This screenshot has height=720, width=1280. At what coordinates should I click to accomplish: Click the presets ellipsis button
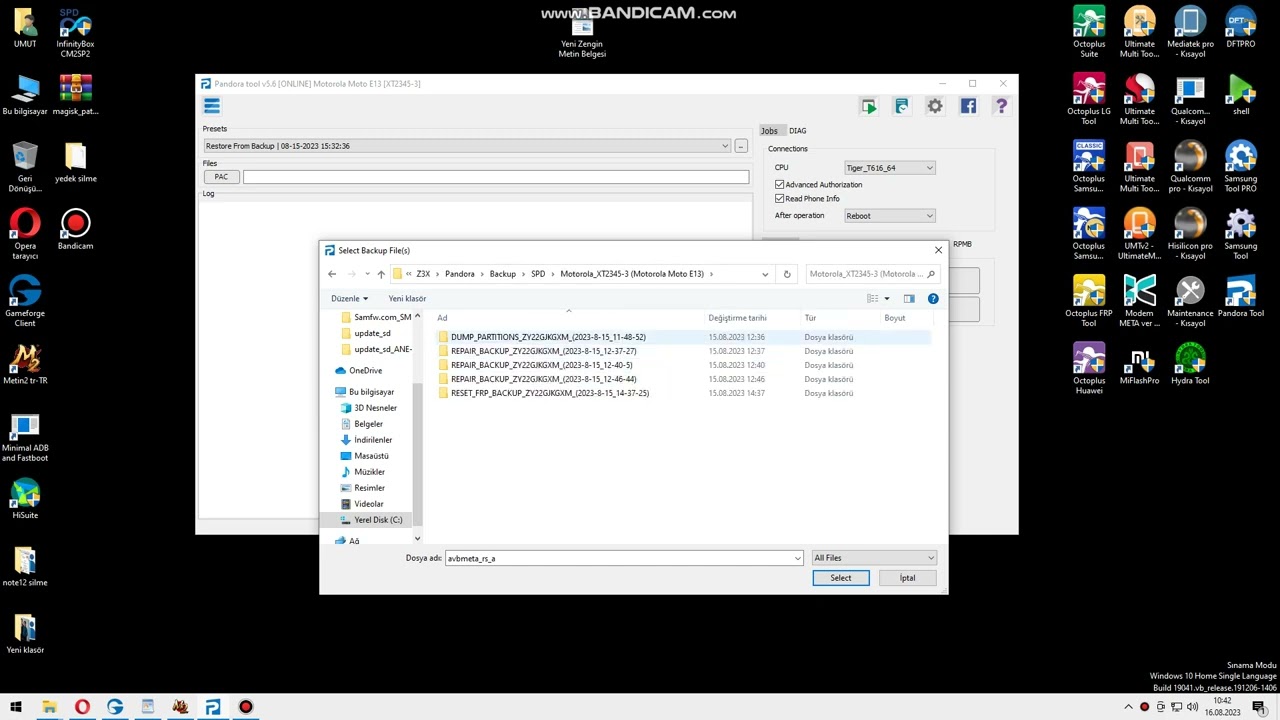(741, 146)
